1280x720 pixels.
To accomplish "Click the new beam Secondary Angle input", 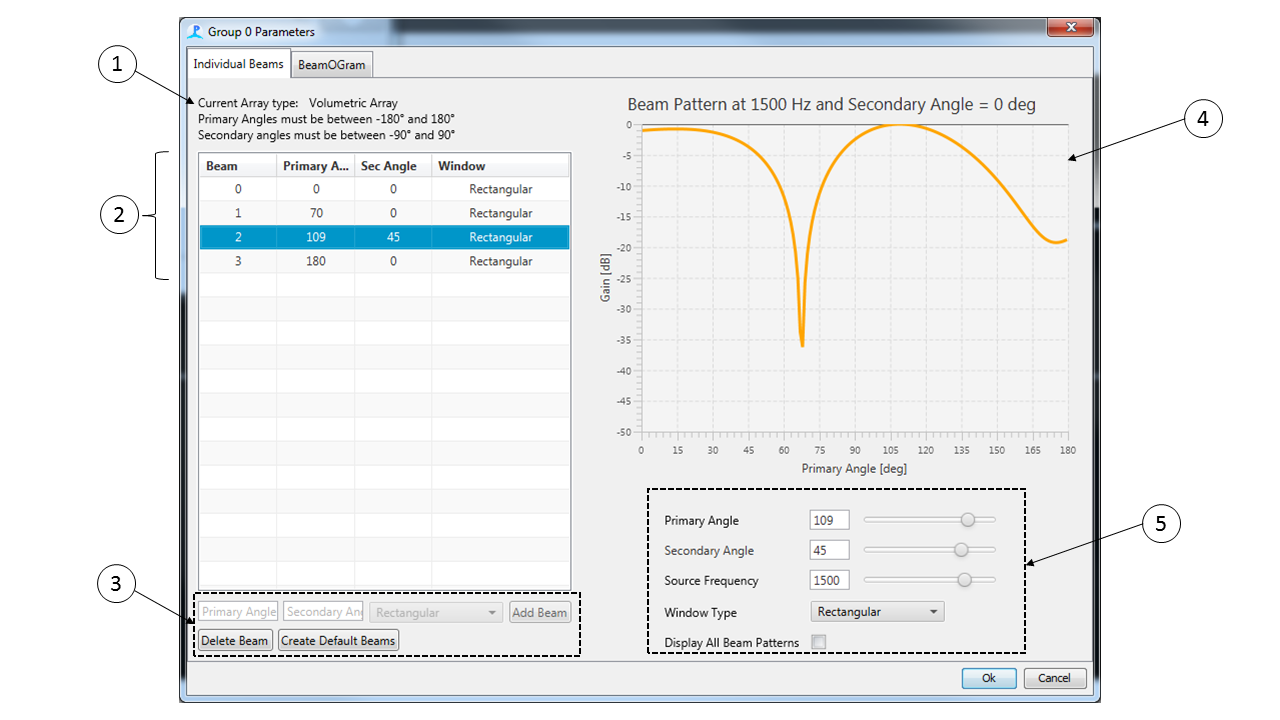I will click(323, 612).
